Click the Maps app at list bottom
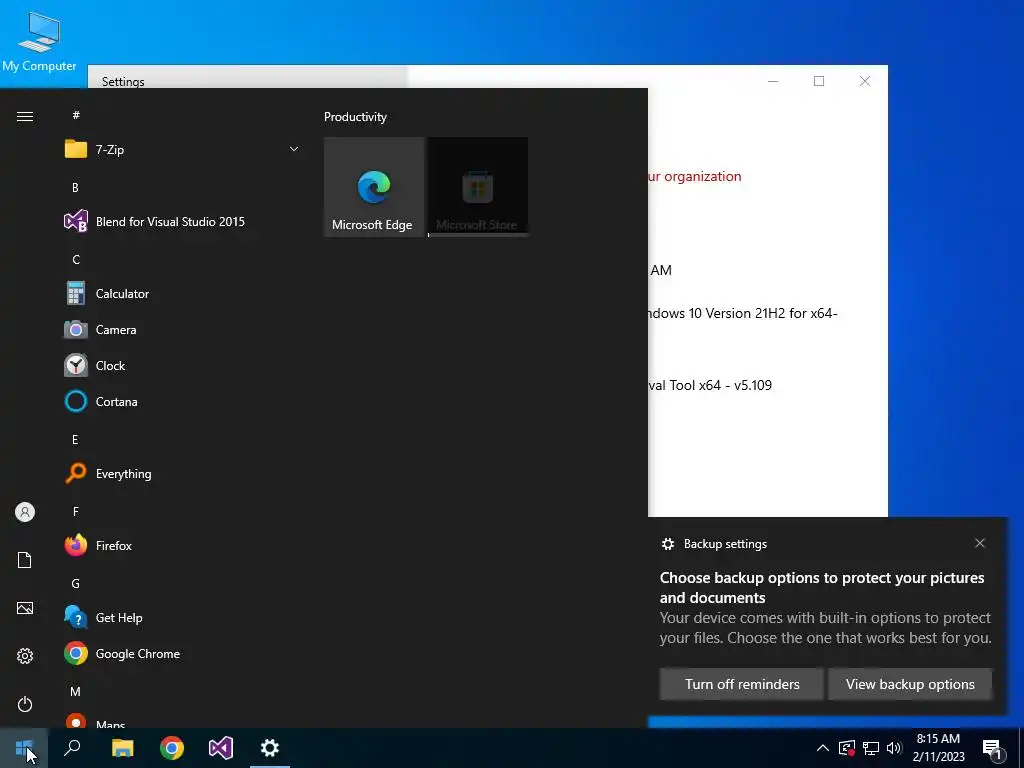This screenshot has height=768, width=1024. pos(182,720)
